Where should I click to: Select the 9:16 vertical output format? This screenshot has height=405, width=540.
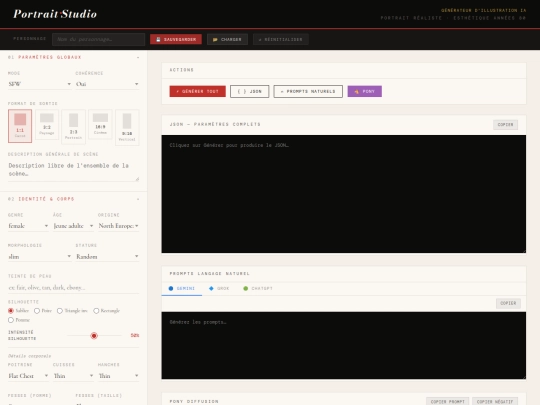(x=127, y=127)
